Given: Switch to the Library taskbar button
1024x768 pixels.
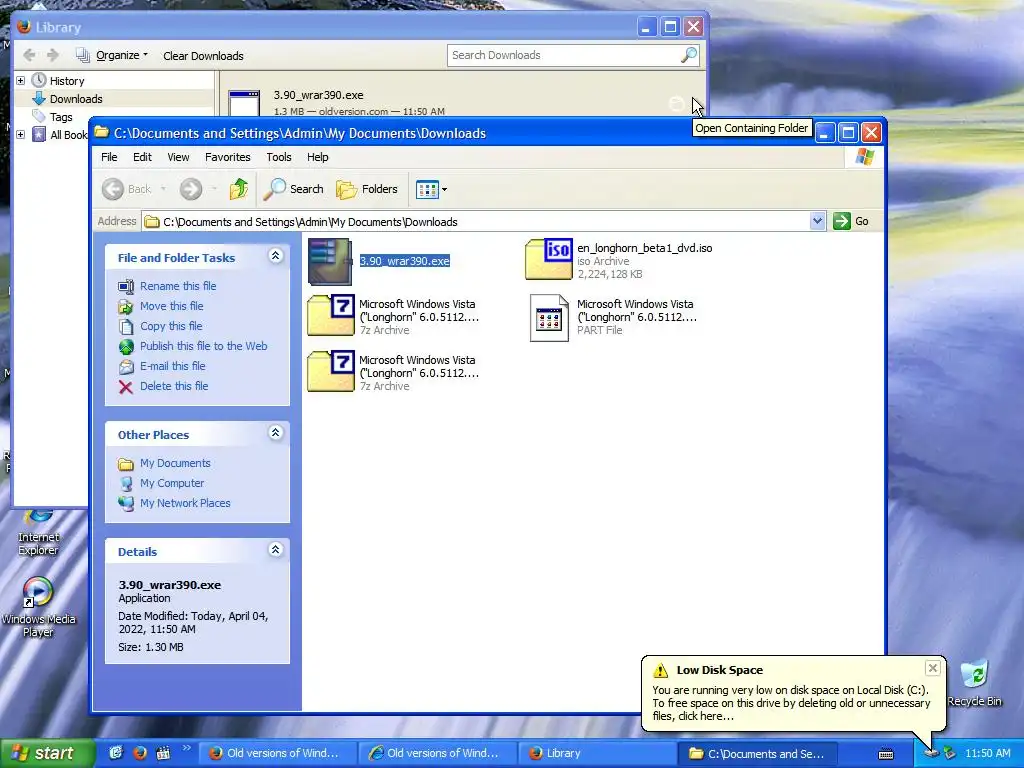Looking at the screenshot, I should pyautogui.click(x=598, y=753).
